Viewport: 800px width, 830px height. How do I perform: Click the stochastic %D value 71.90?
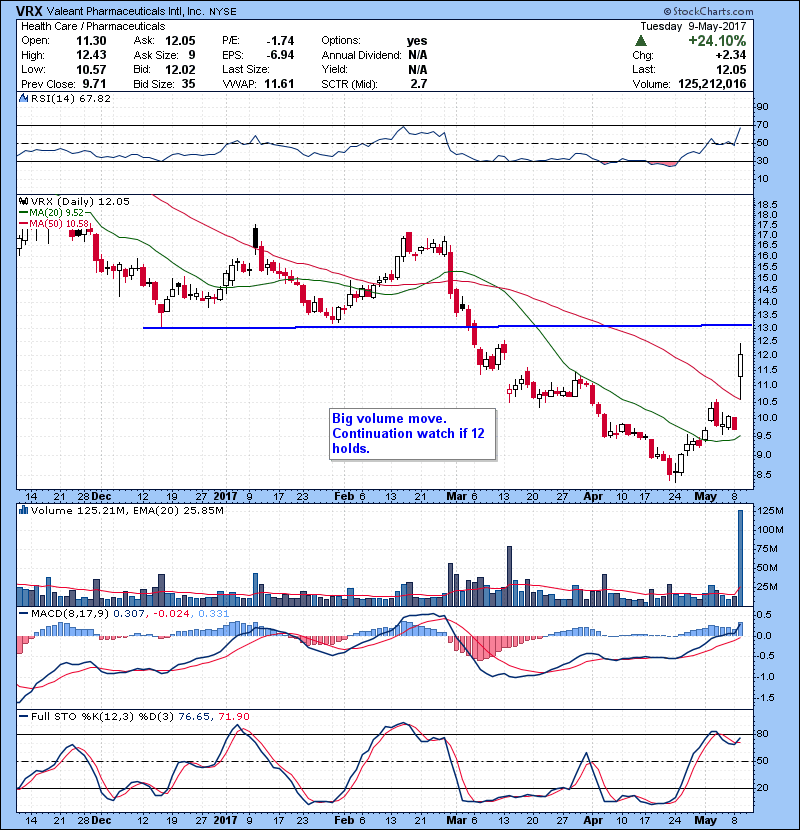(233, 716)
